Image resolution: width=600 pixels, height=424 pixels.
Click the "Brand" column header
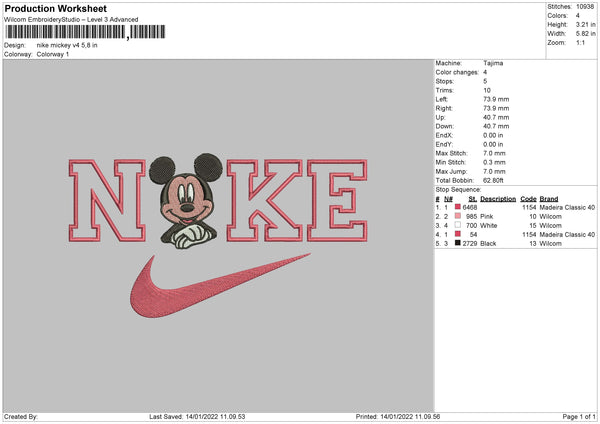549,199
